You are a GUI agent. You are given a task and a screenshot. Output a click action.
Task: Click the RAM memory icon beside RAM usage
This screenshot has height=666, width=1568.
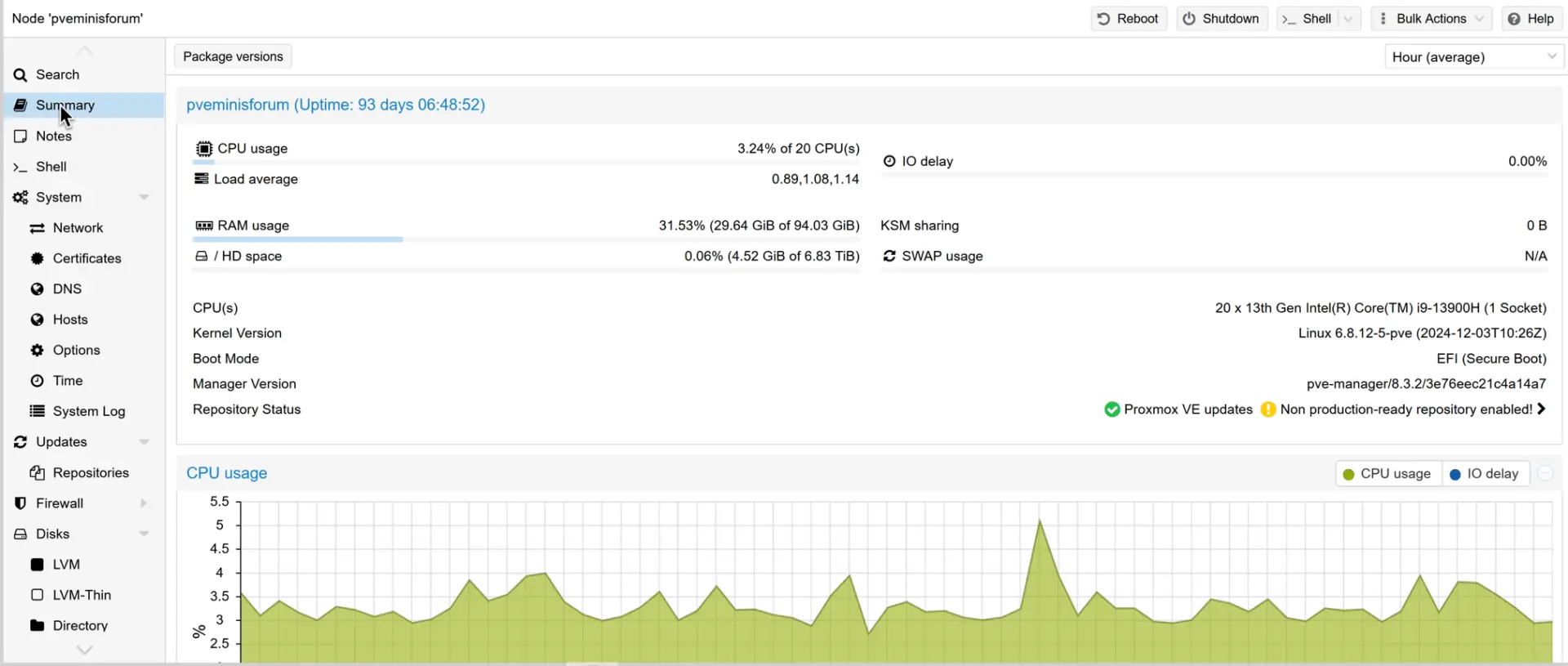point(204,226)
